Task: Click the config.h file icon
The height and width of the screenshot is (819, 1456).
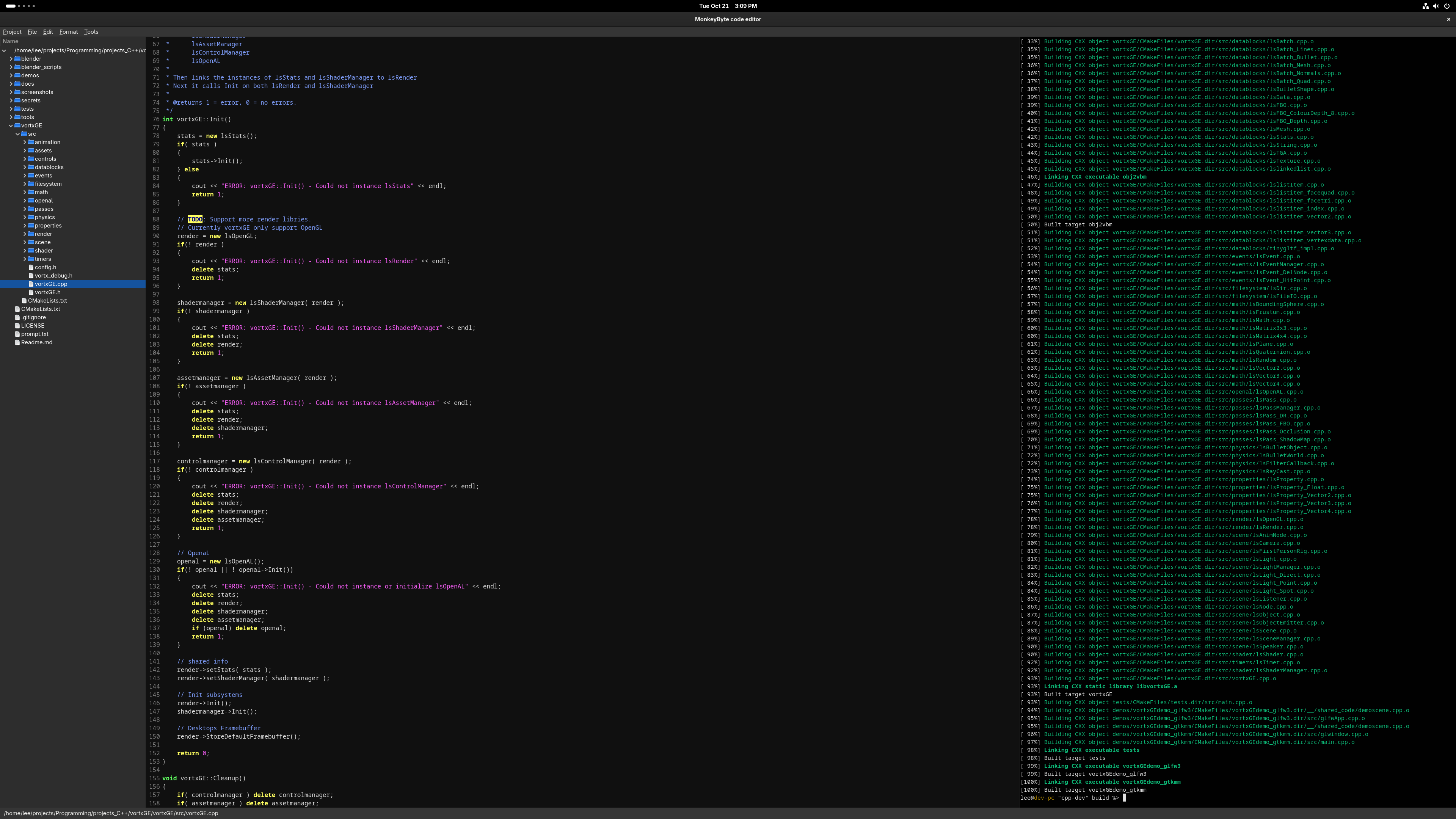Action: pyautogui.click(x=31, y=267)
